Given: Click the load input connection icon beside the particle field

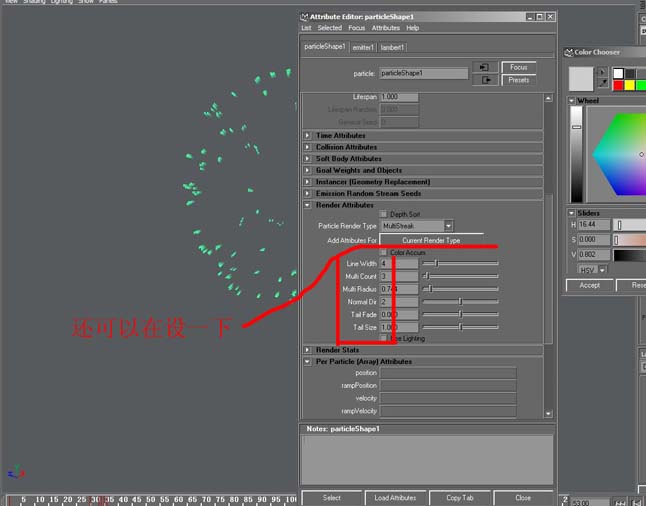Looking at the screenshot, I should [x=485, y=67].
